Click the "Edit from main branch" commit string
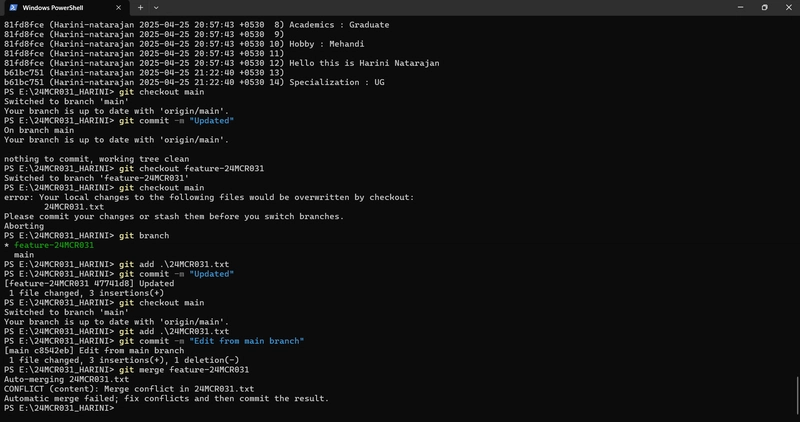800x422 pixels. coord(247,341)
